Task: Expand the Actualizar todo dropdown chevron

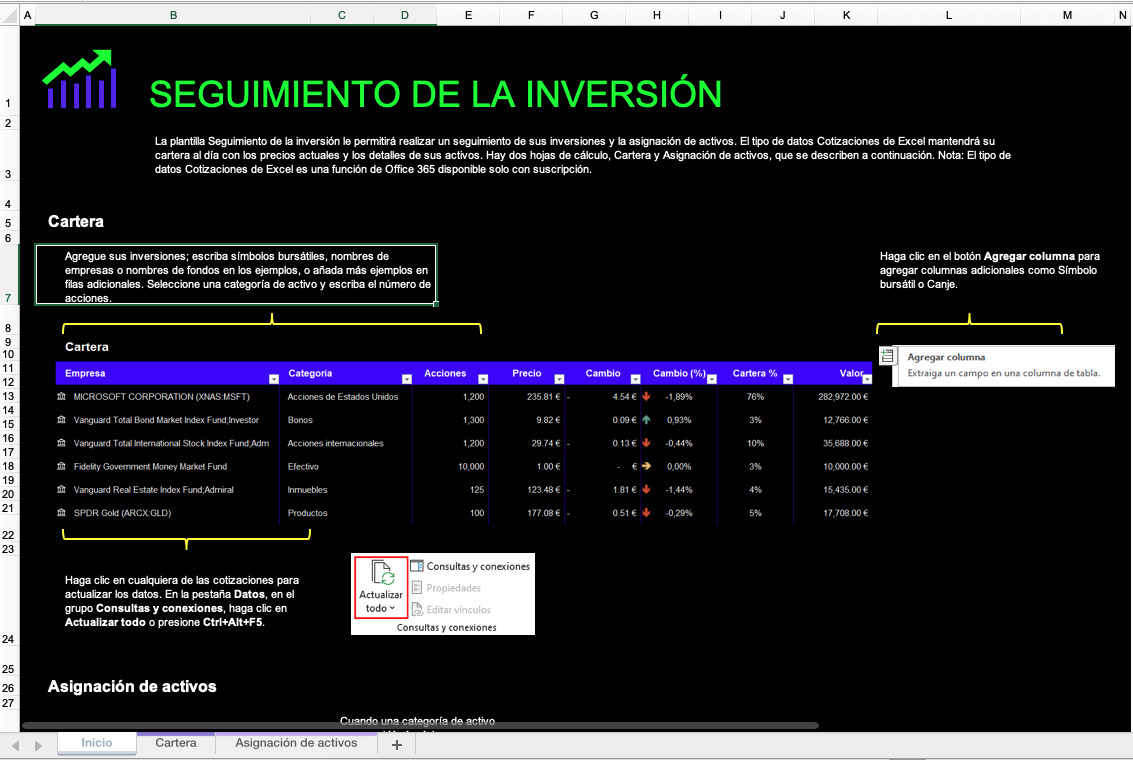Action: tap(392, 608)
